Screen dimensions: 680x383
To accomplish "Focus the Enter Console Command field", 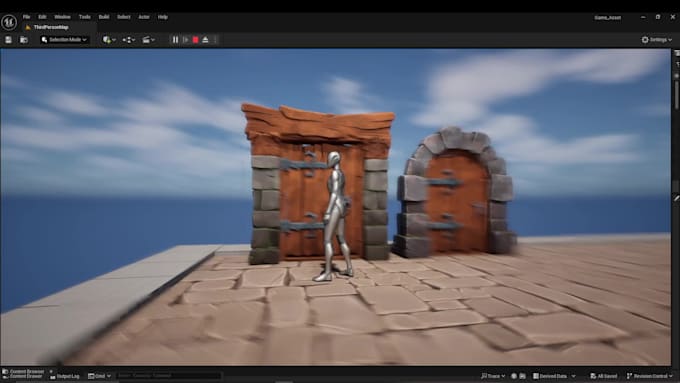I will click(169, 376).
